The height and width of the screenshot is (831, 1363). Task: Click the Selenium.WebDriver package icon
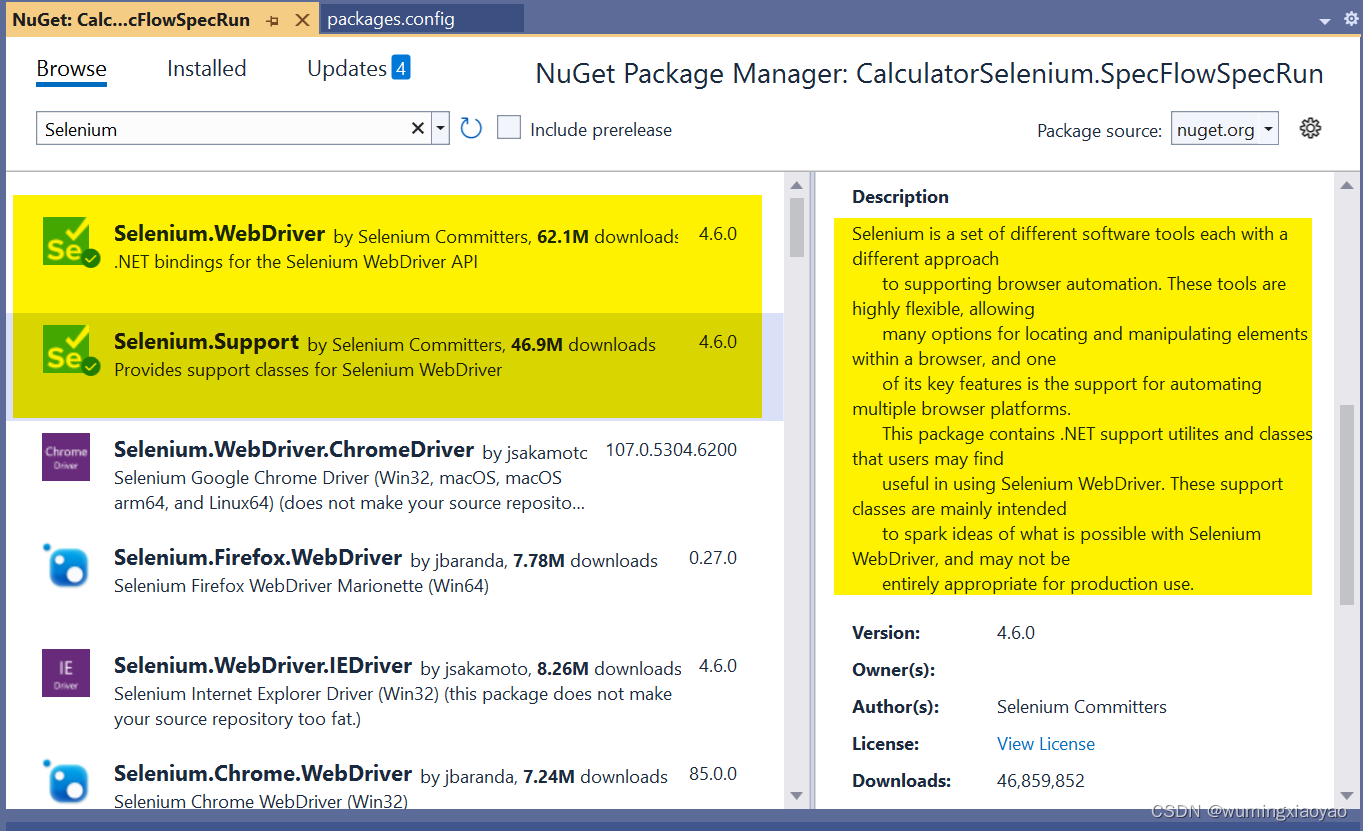(71, 241)
